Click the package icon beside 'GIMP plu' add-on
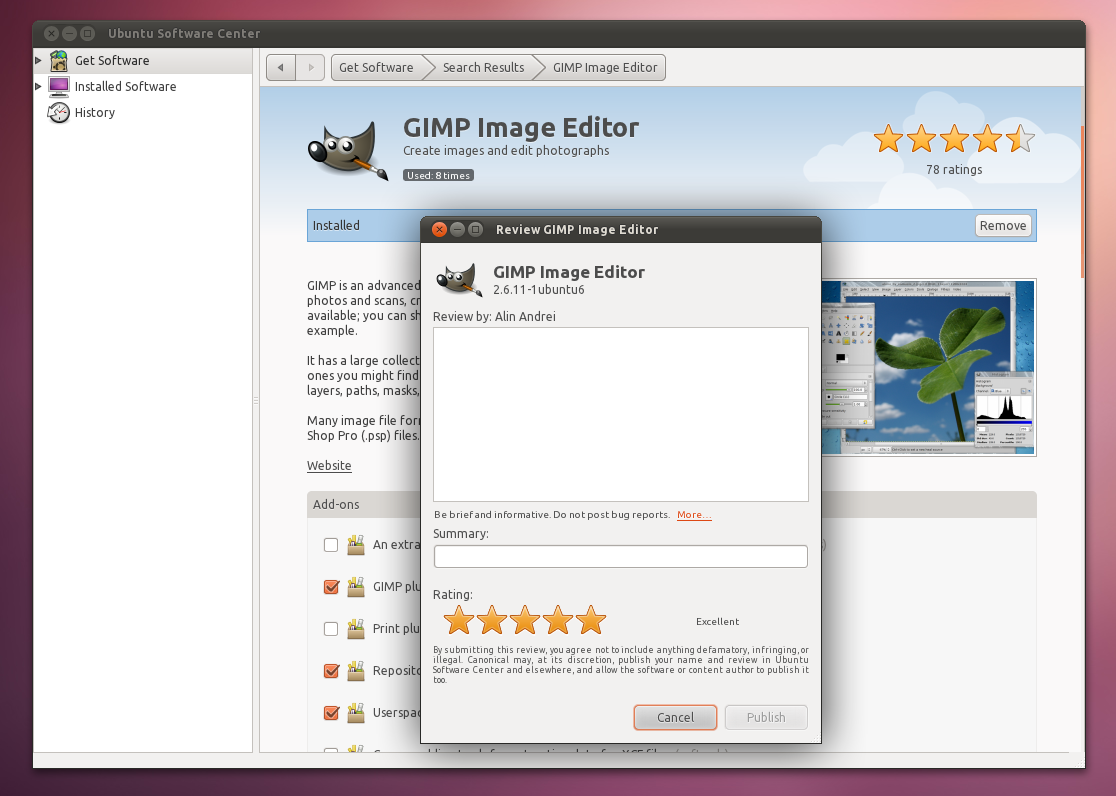 click(x=356, y=587)
